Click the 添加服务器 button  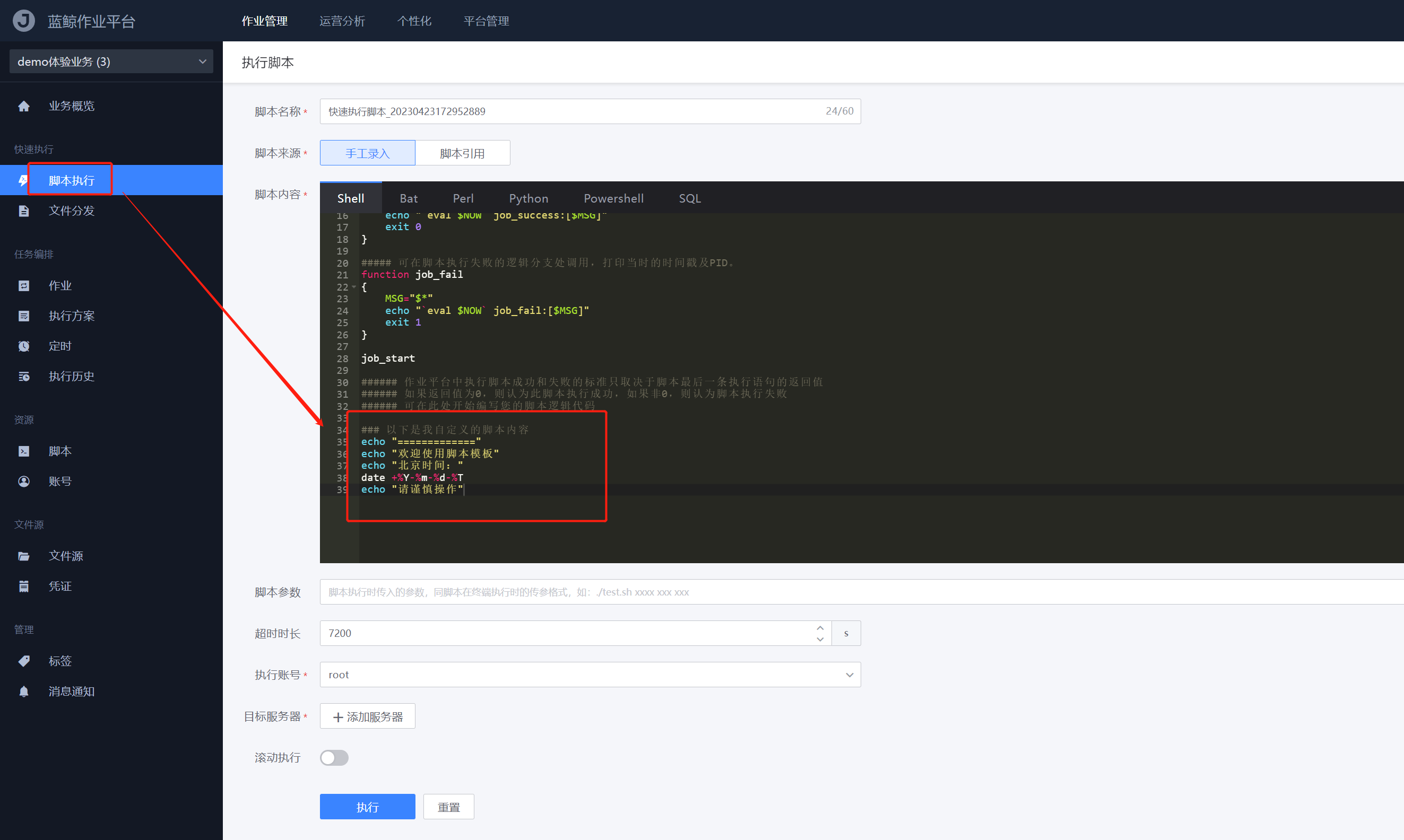368,716
